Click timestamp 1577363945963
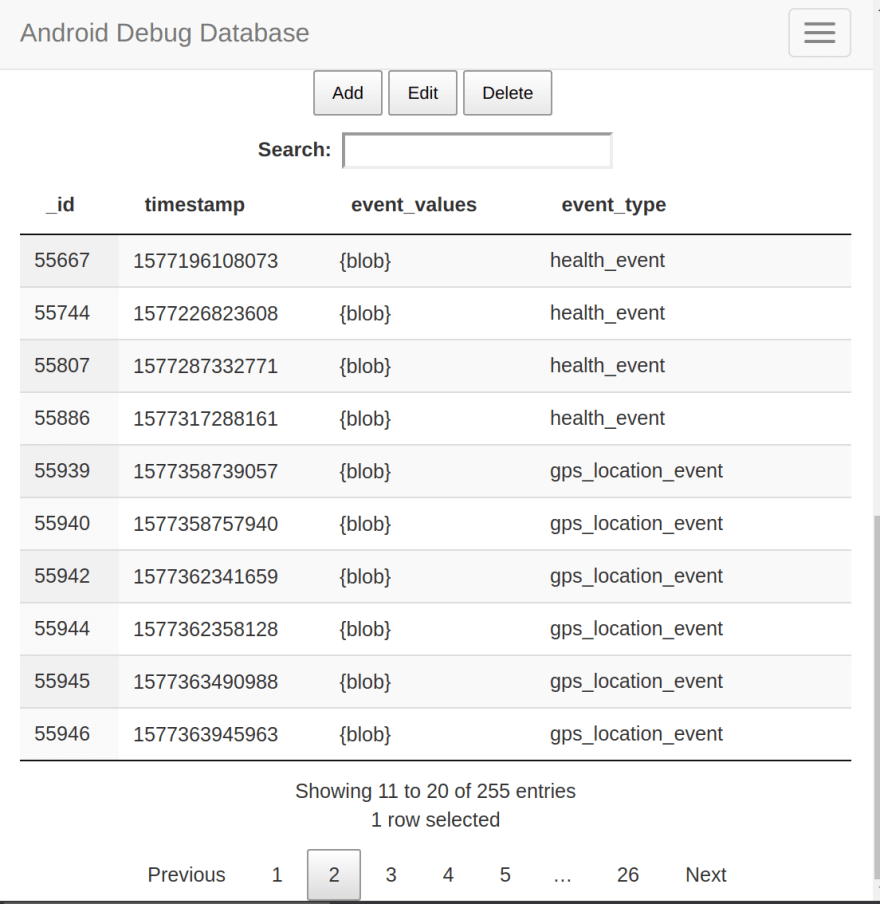Screen dimensions: 880x904 206,734
